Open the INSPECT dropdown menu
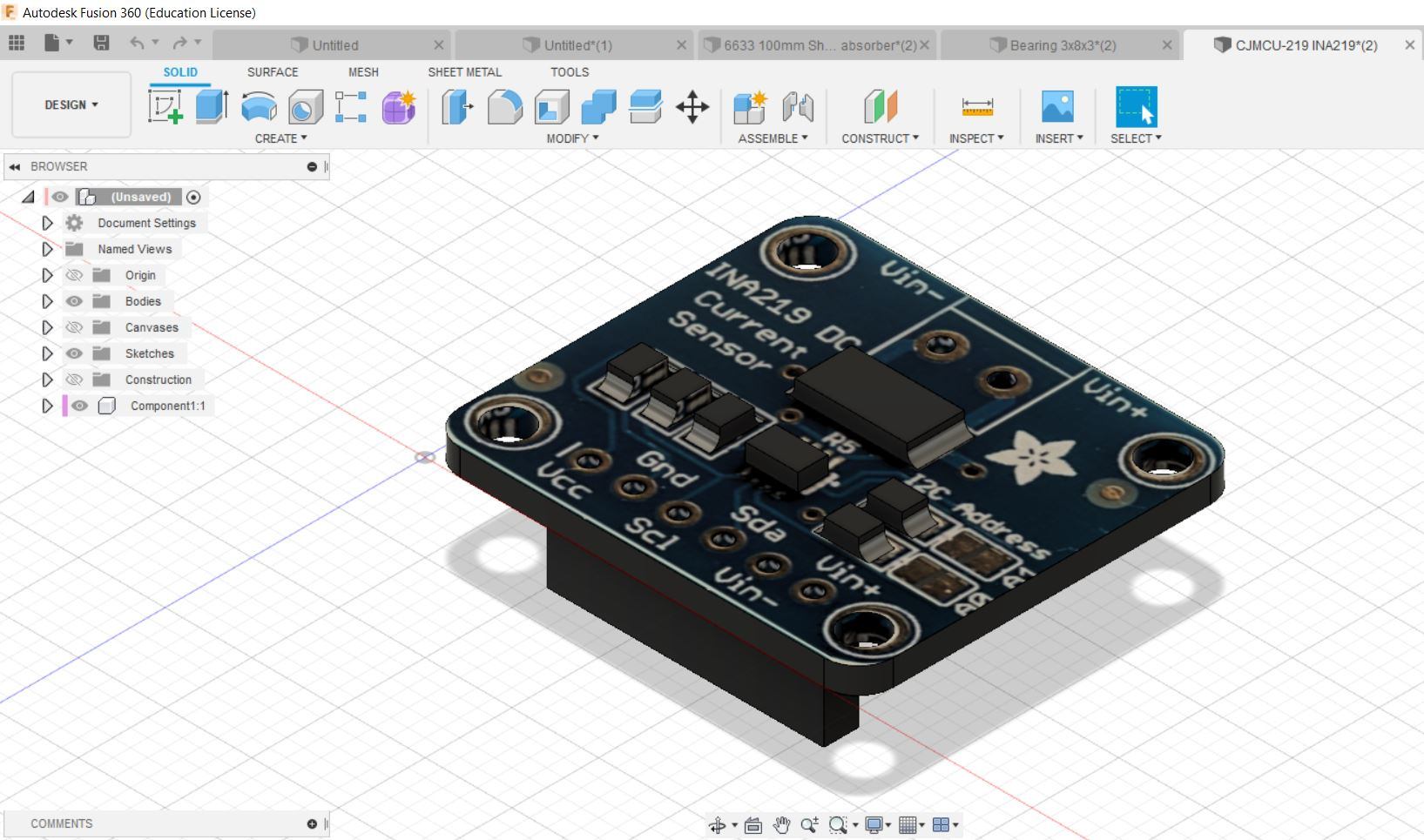Screen dimensions: 1424x840 [976, 138]
